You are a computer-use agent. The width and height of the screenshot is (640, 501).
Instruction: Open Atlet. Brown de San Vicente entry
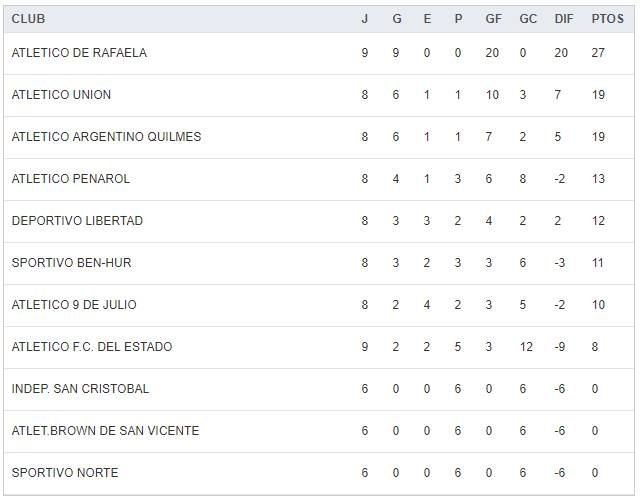[x=105, y=431]
